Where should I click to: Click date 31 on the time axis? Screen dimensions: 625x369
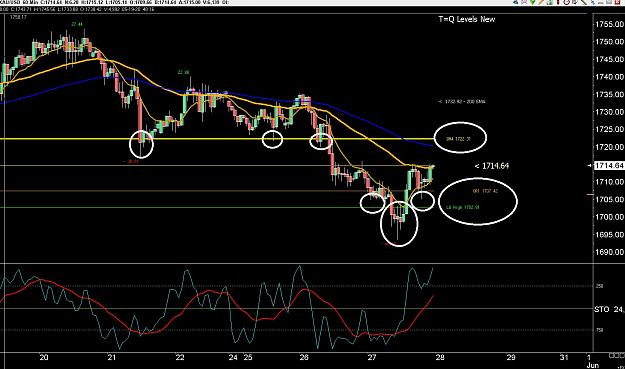coord(564,357)
